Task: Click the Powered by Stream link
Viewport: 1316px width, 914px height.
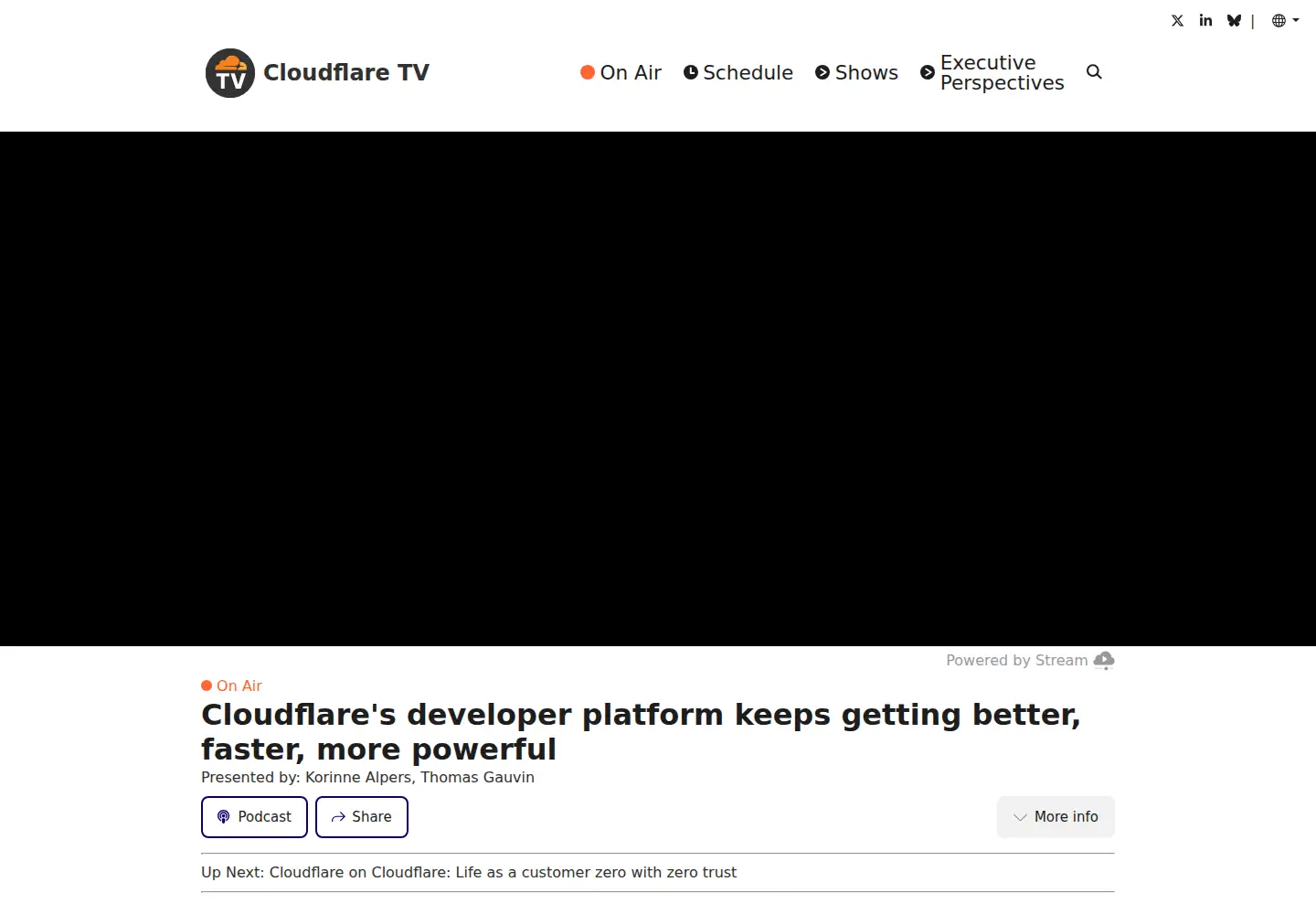Action: 1030,660
